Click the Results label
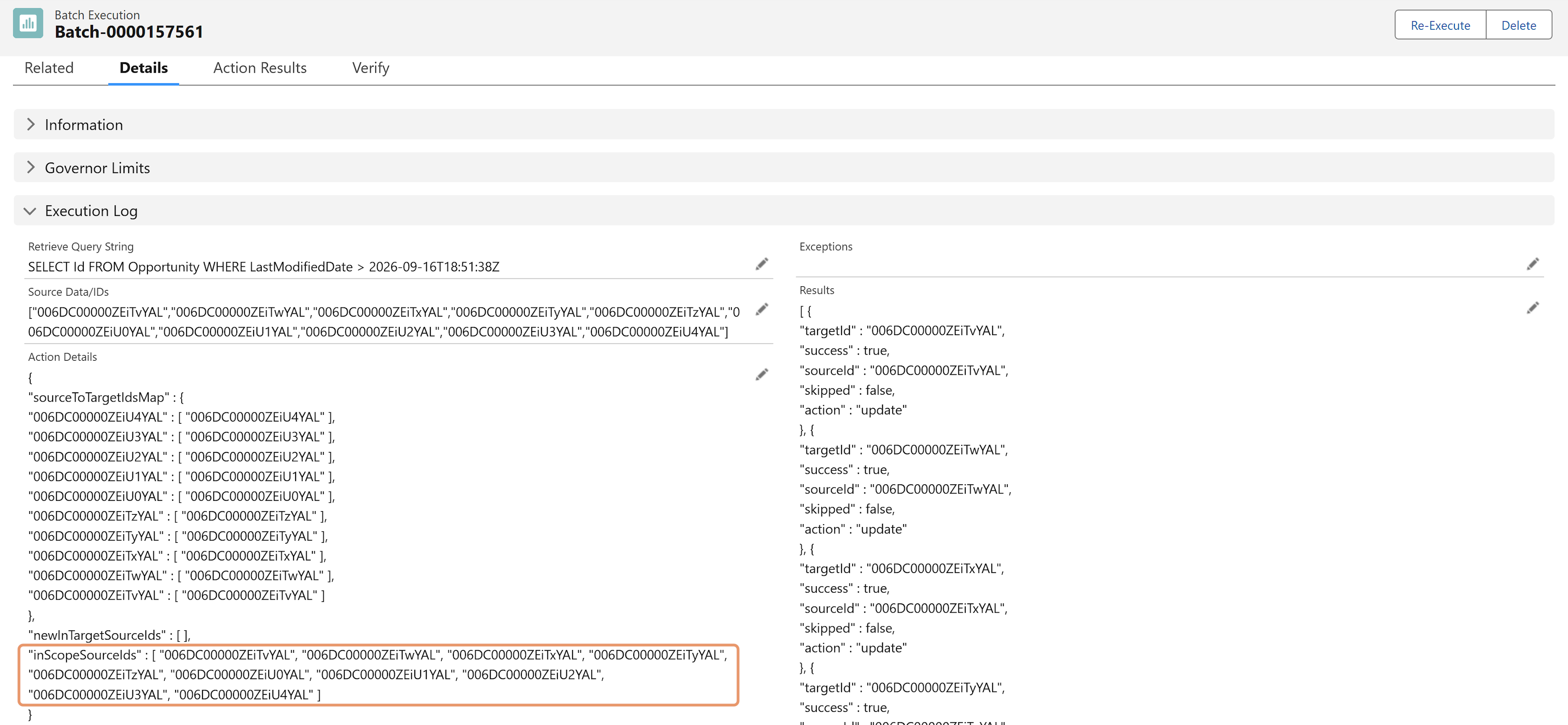The height and width of the screenshot is (725, 1568). tap(816, 290)
